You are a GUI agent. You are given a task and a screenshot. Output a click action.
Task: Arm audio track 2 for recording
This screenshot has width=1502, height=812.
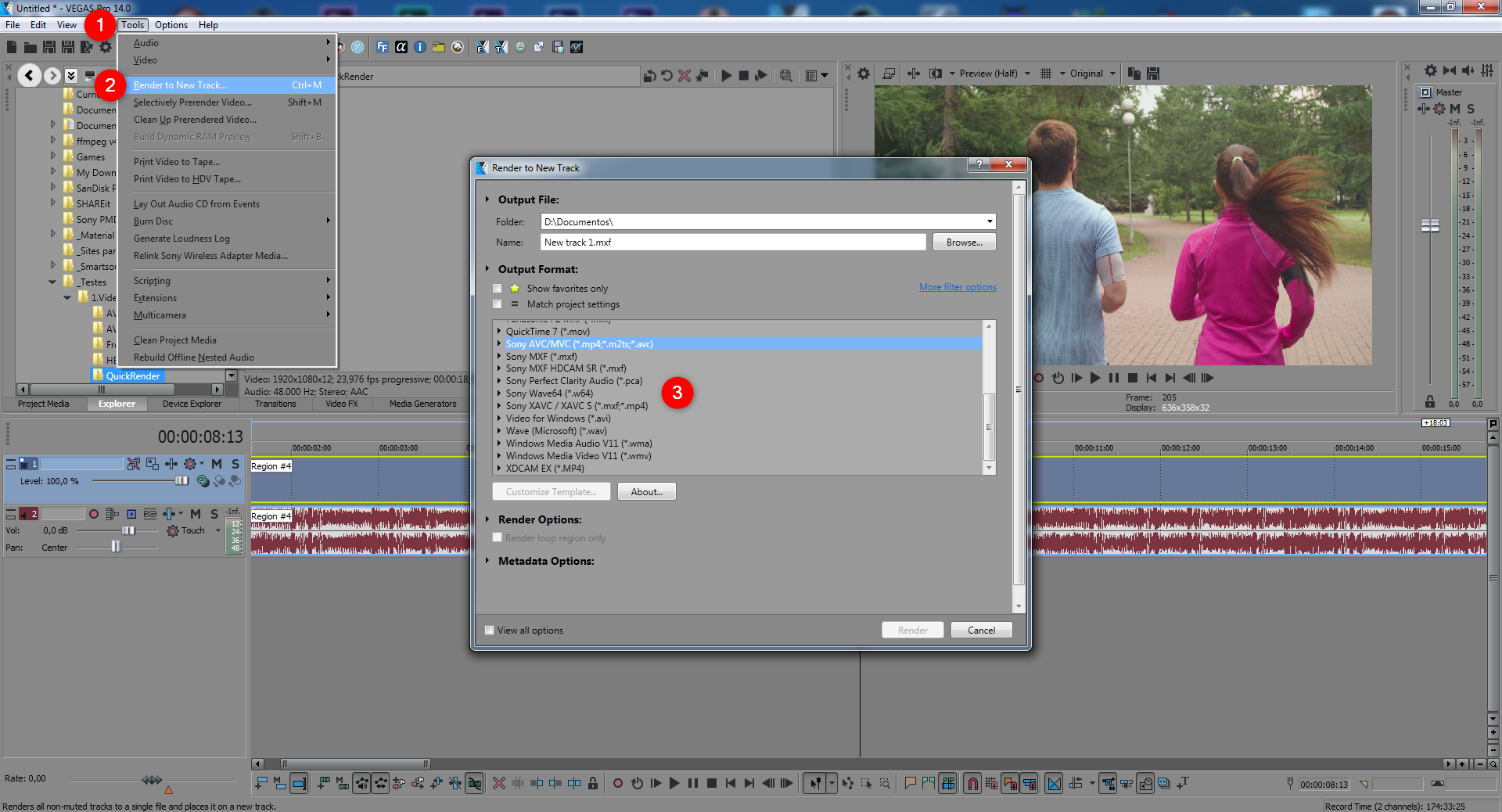click(x=94, y=514)
